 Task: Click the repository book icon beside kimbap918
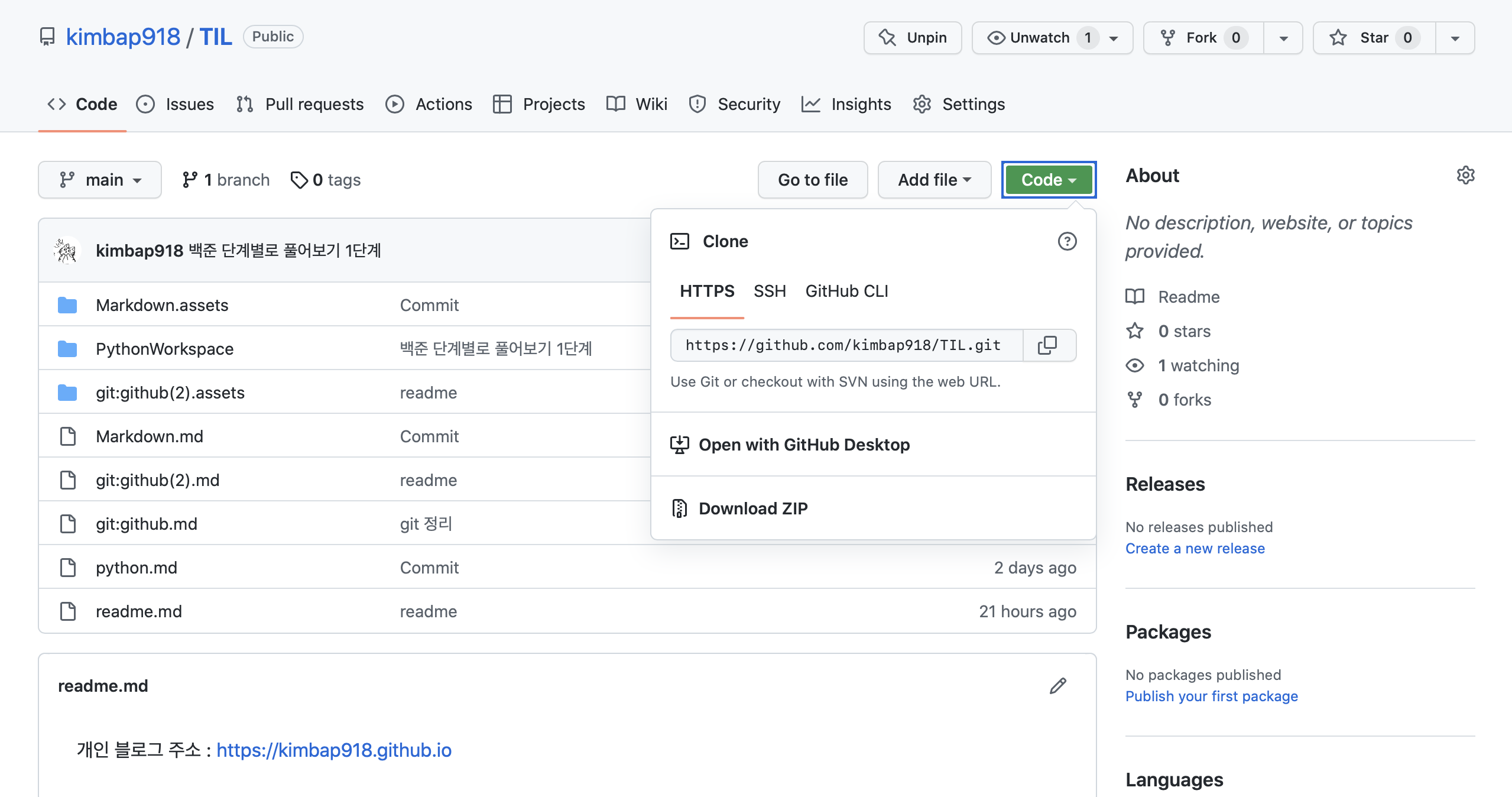pos(47,37)
